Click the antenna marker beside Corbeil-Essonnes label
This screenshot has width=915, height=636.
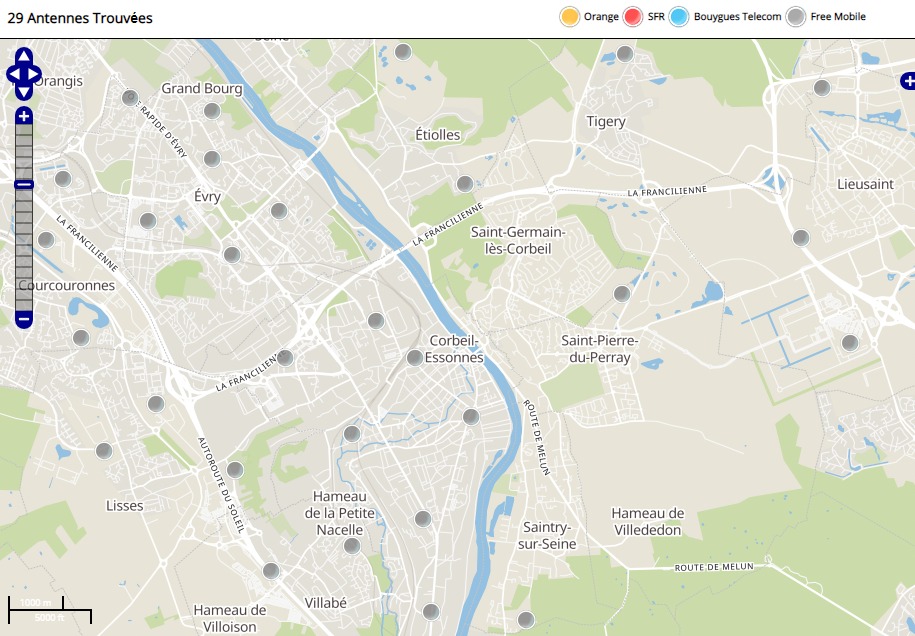pyautogui.click(x=415, y=358)
